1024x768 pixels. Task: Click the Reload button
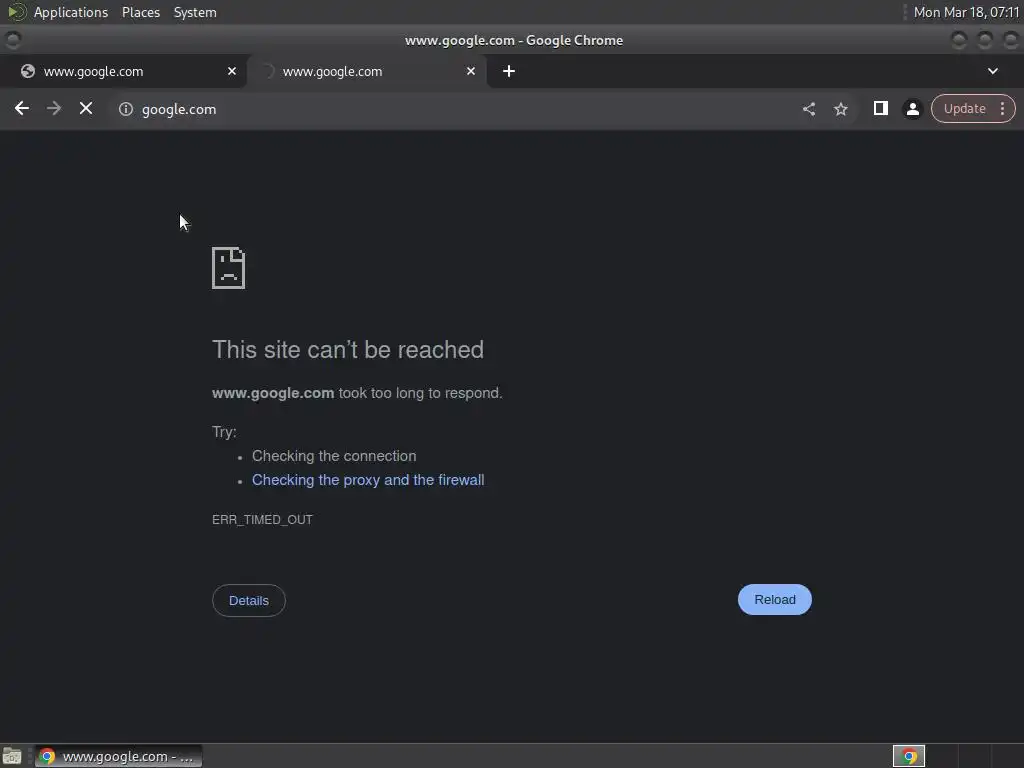[x=775, y=600]
